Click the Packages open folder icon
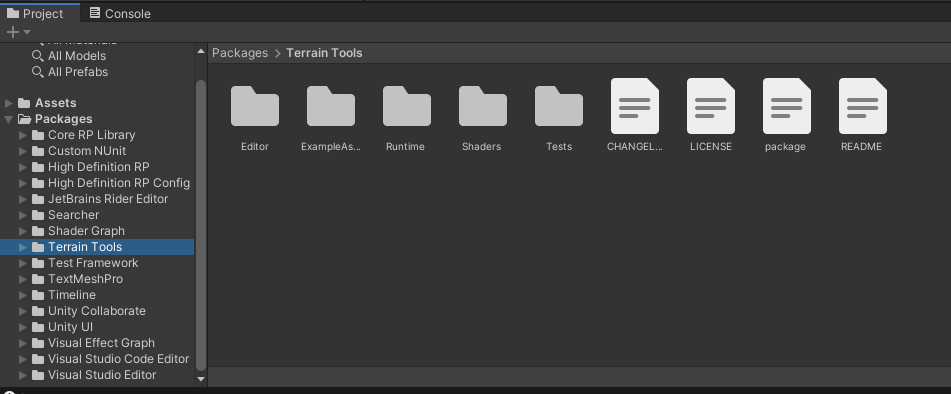 point(24,119)
